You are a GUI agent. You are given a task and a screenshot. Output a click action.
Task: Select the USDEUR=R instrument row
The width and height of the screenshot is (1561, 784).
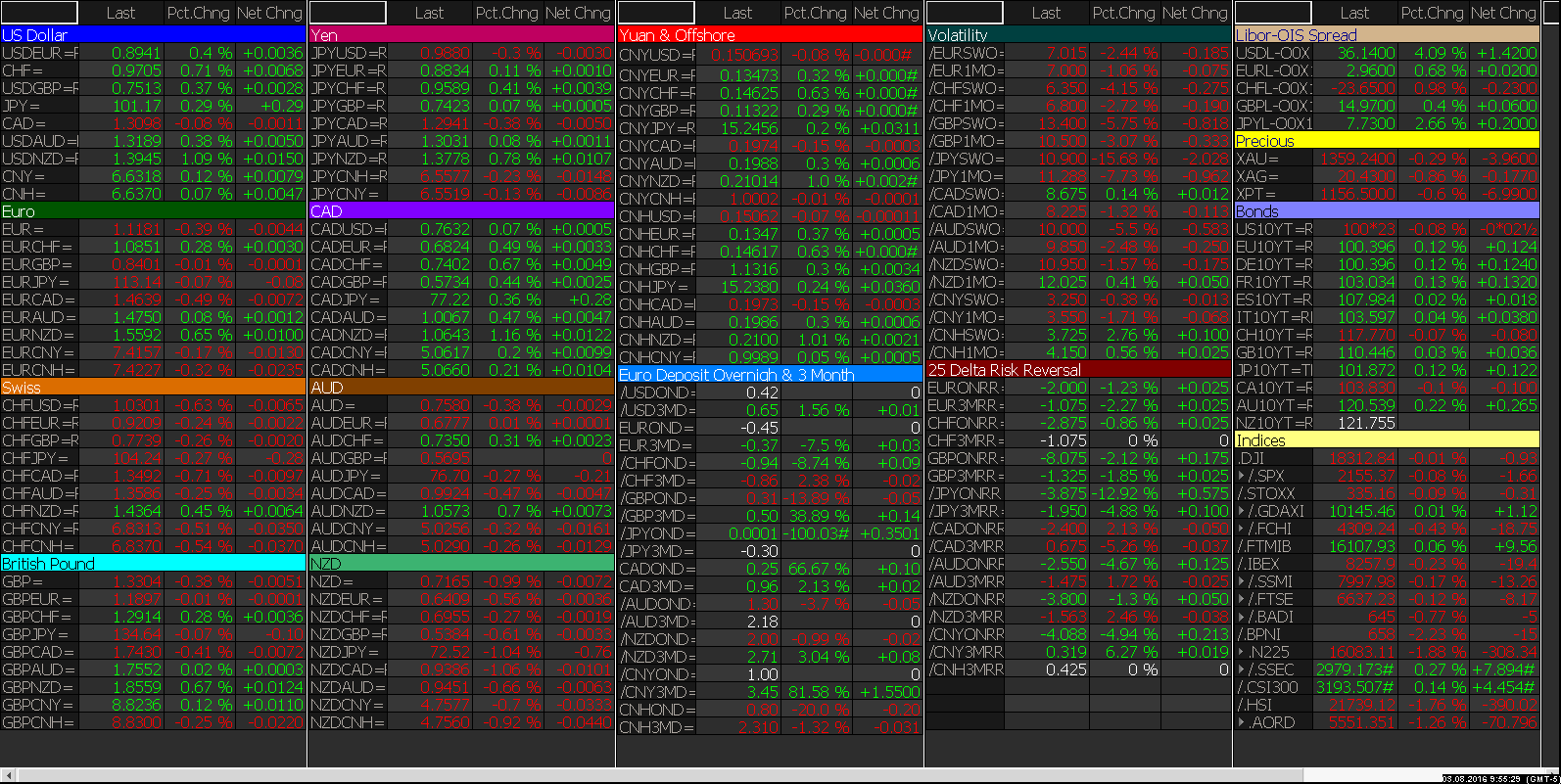tap(153, 53)
